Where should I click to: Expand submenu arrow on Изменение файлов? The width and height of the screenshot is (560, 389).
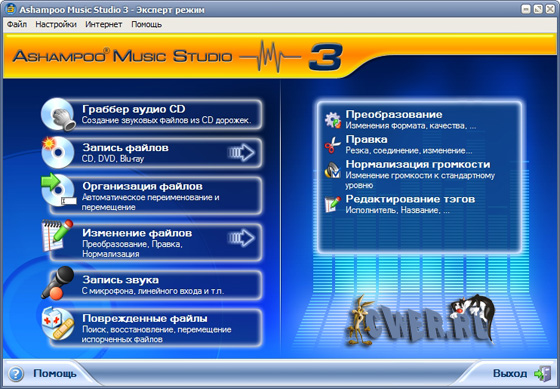(241, 238)
